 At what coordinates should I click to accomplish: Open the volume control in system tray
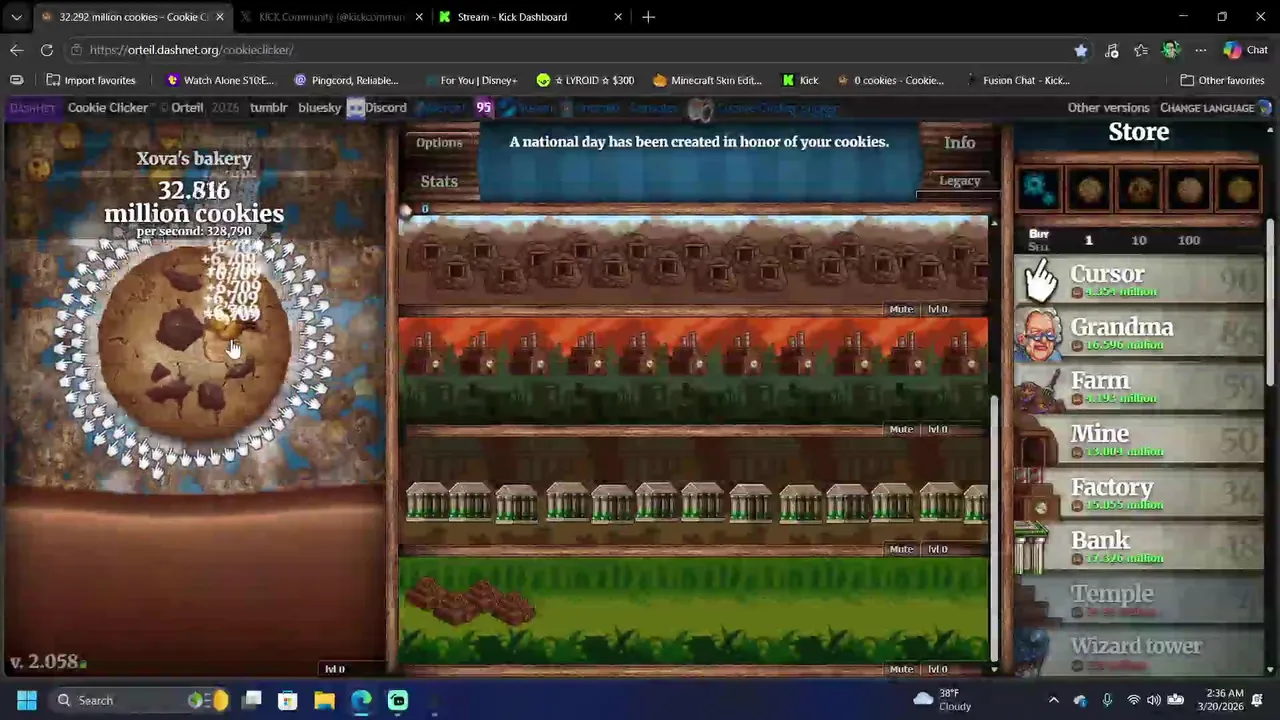[x=1154, y=700]
